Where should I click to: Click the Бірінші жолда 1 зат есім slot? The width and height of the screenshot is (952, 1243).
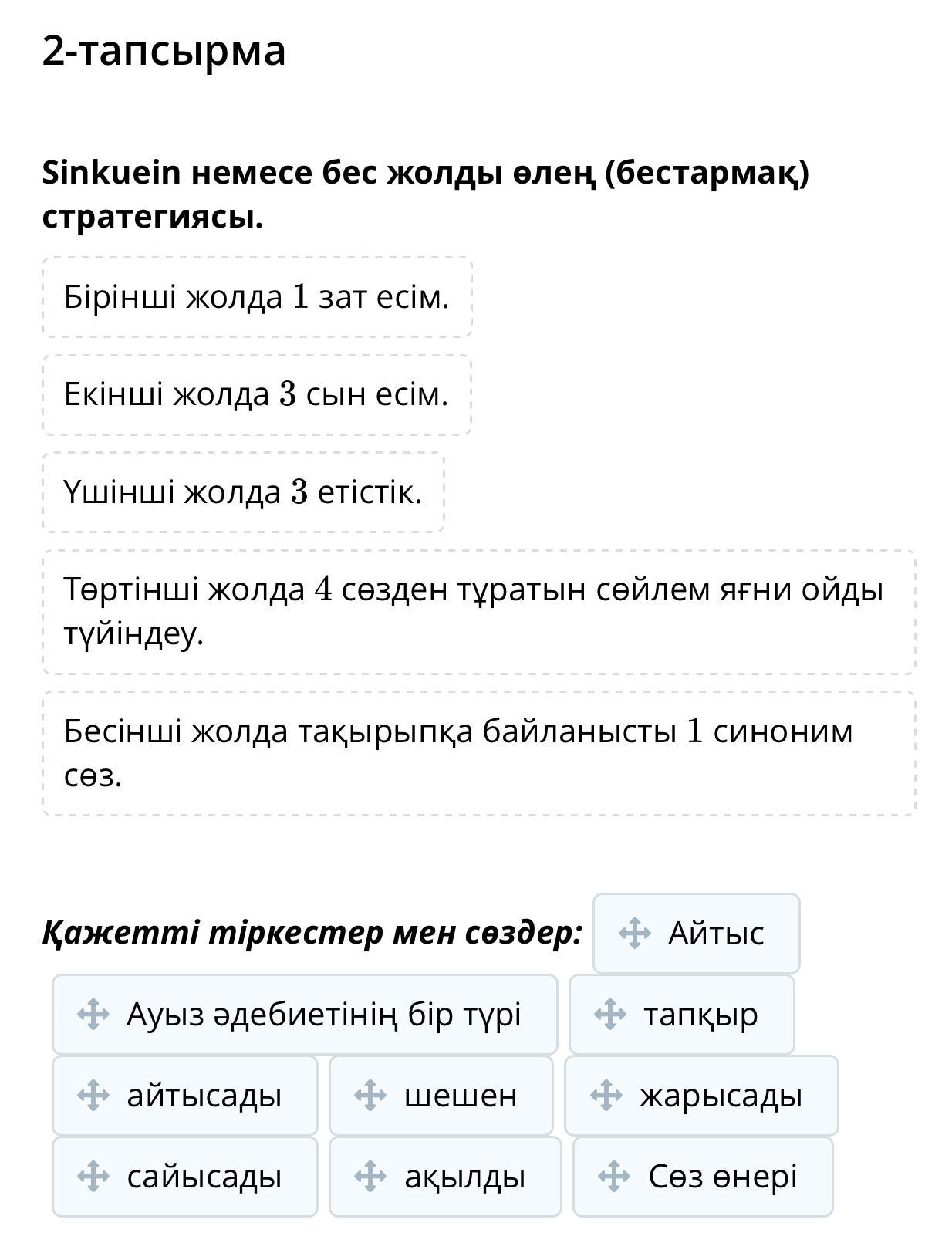257,297
